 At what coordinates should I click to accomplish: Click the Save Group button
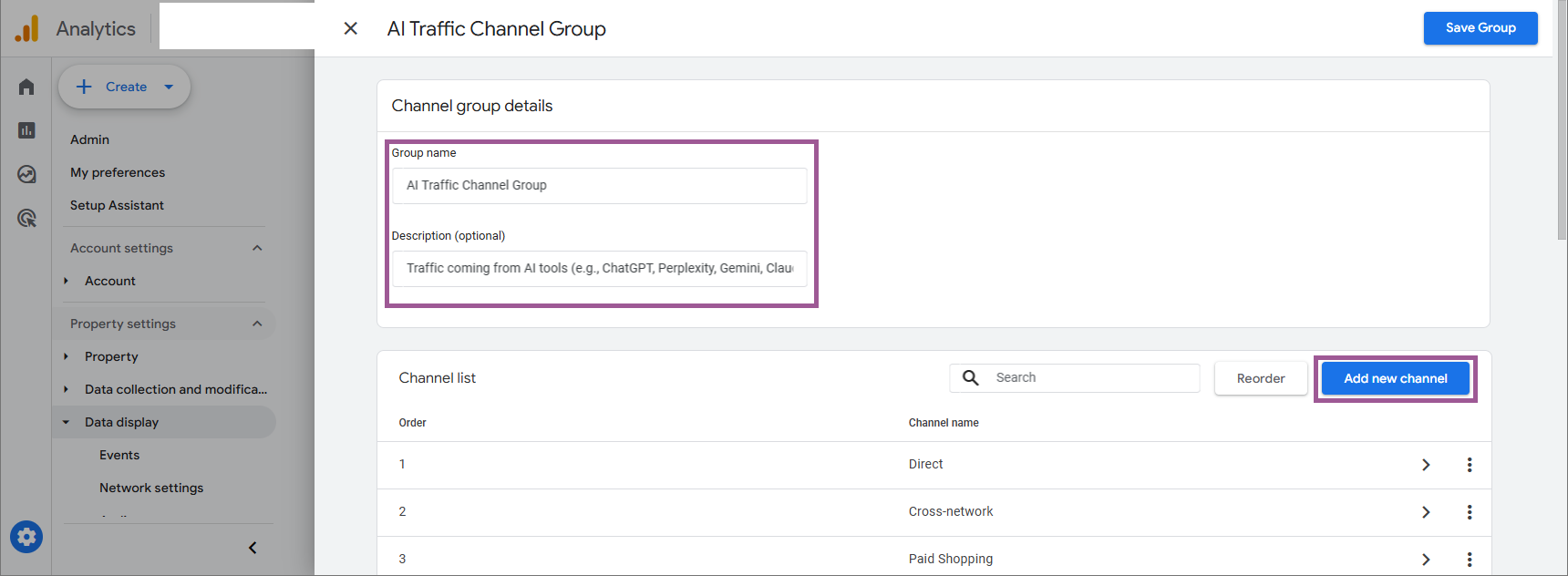pyautogui.click(x=1480, y=28)
